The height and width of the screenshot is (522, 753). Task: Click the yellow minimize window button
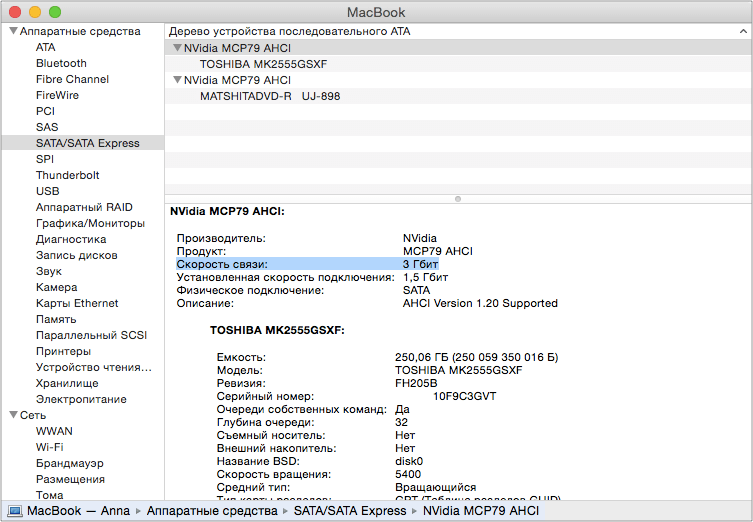click(35, 12)
